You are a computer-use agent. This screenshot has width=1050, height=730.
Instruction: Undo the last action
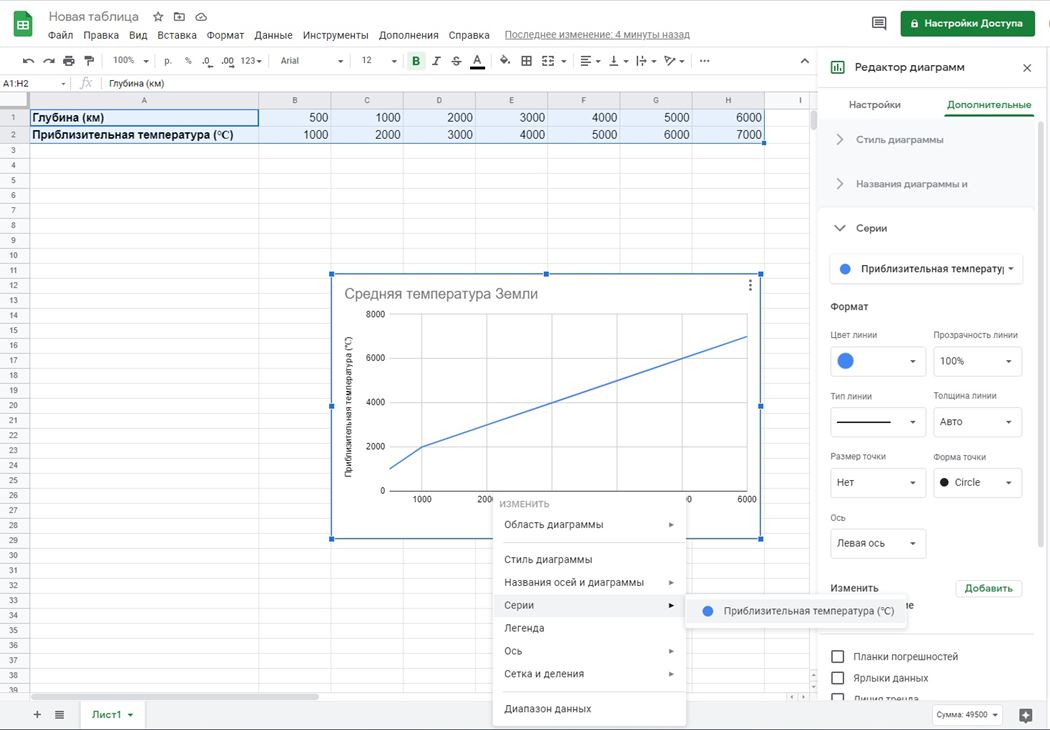tap(28, 61)
